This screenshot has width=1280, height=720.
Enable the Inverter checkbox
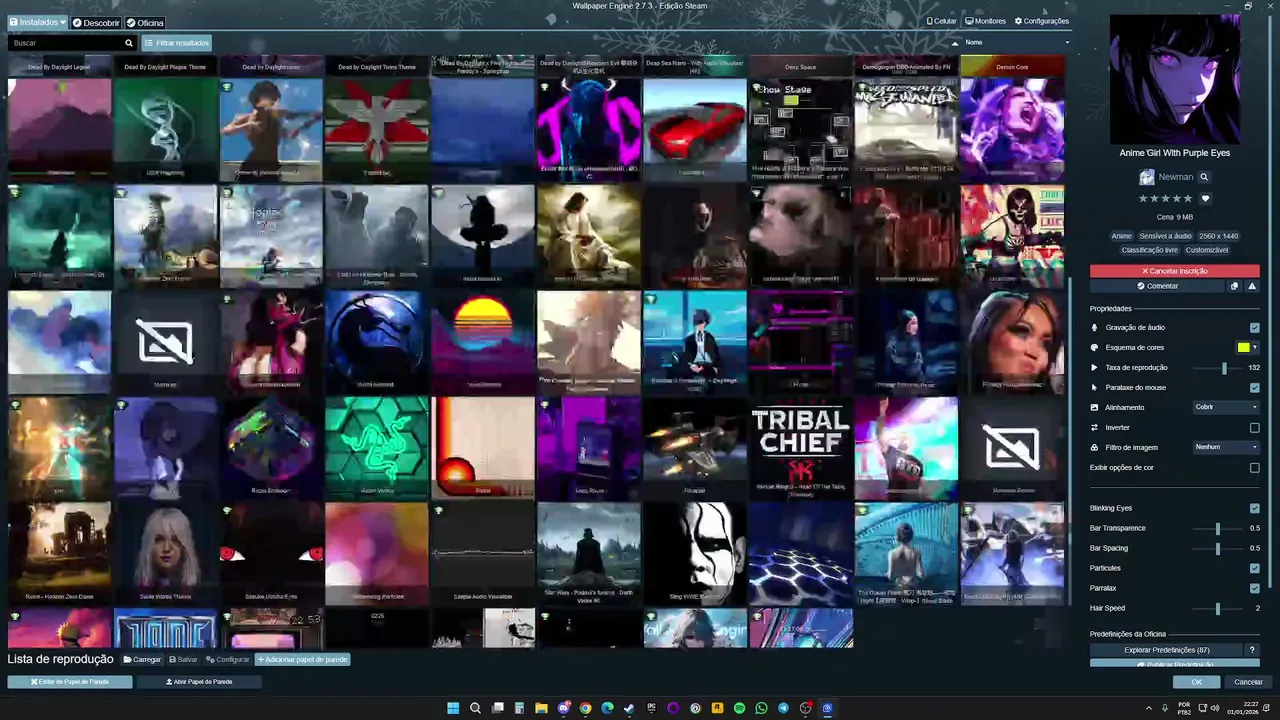coord(1254,427)
